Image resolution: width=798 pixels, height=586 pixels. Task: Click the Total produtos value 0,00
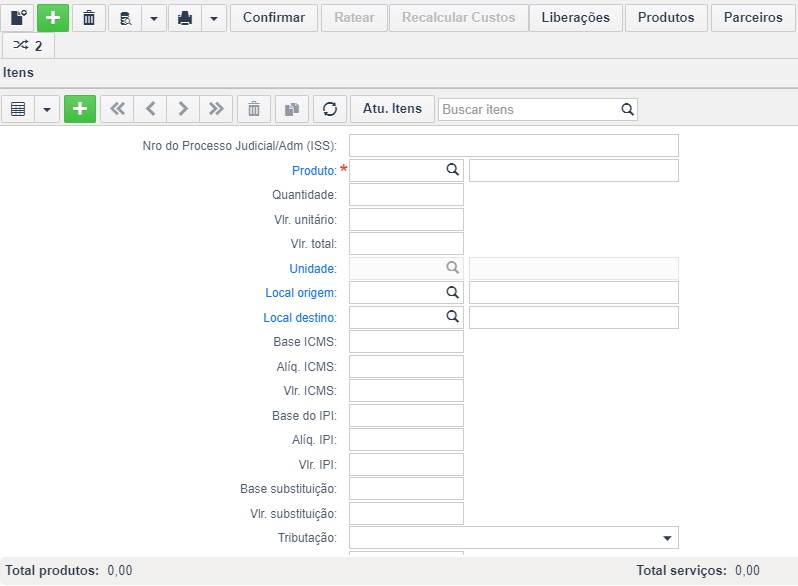click(x=120, y=570)
